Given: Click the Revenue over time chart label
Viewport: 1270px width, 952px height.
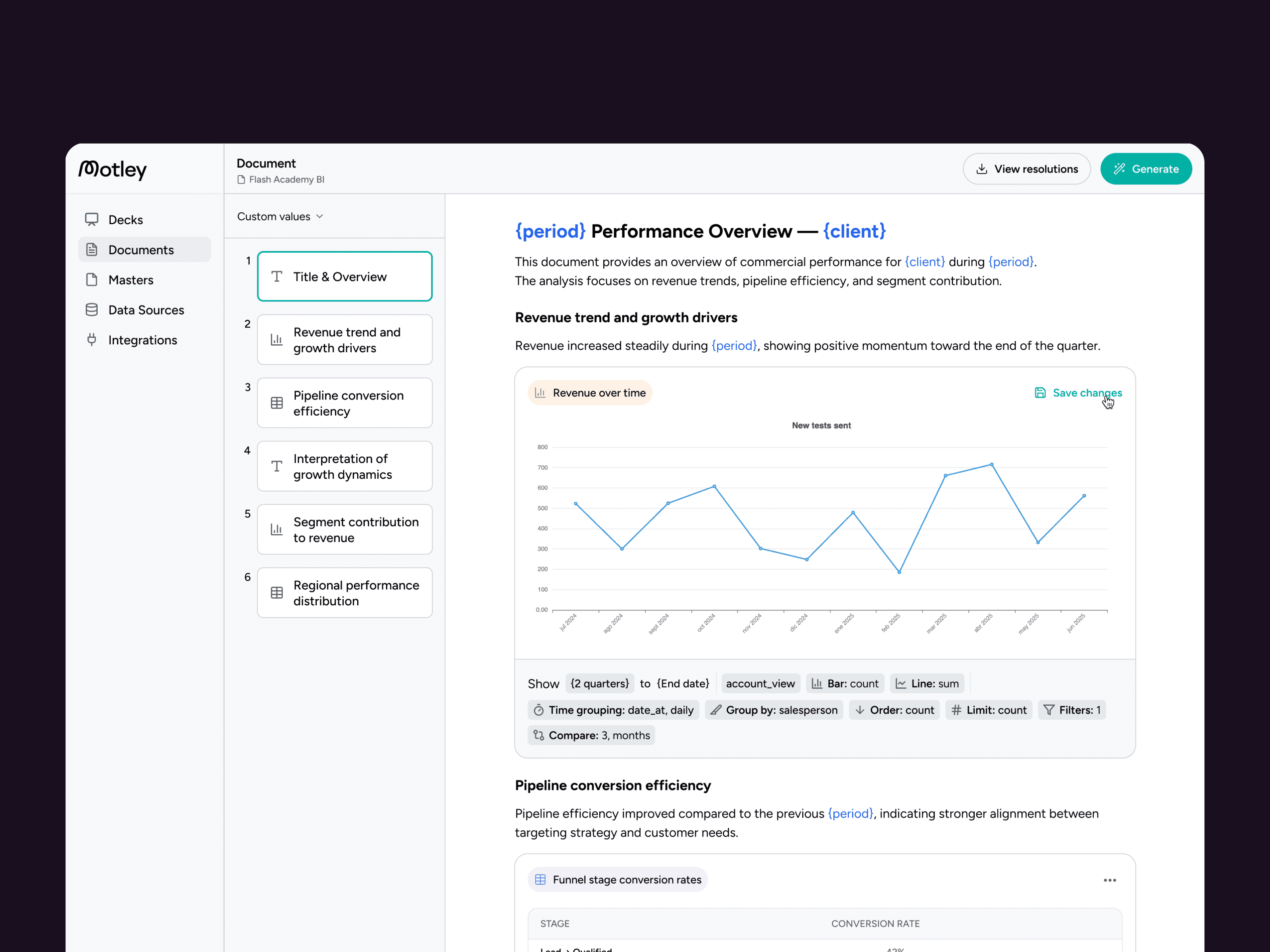Looking at the screenshot, I should (590, 393).
